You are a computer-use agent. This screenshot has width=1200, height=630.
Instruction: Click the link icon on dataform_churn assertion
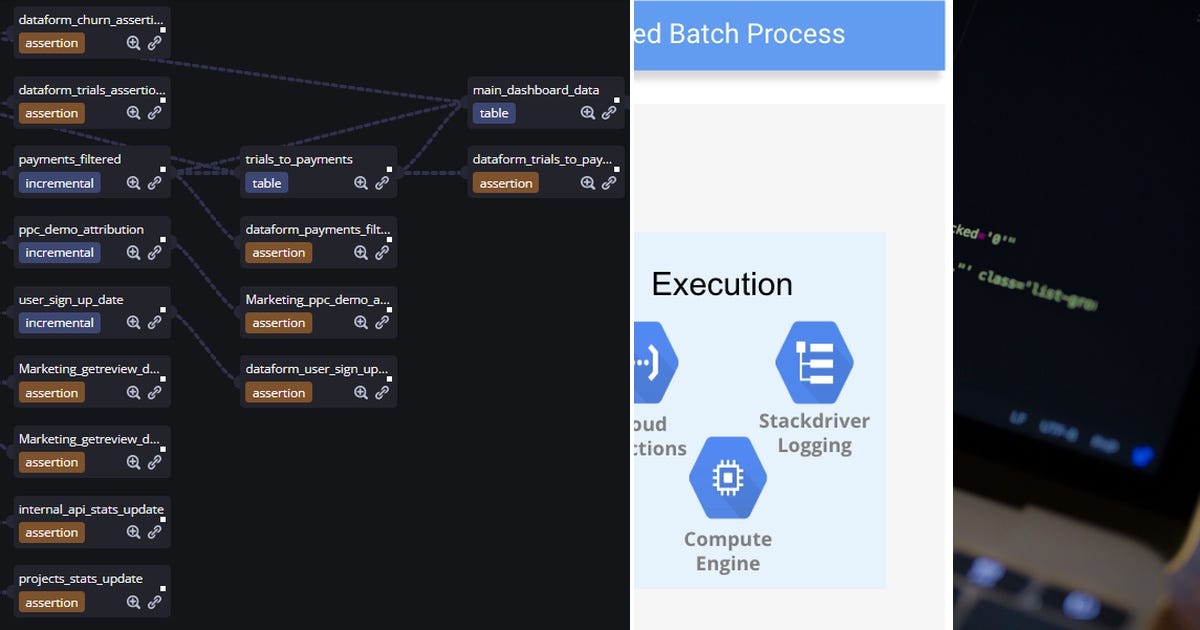pyautogui.click(x=155, y=42)
